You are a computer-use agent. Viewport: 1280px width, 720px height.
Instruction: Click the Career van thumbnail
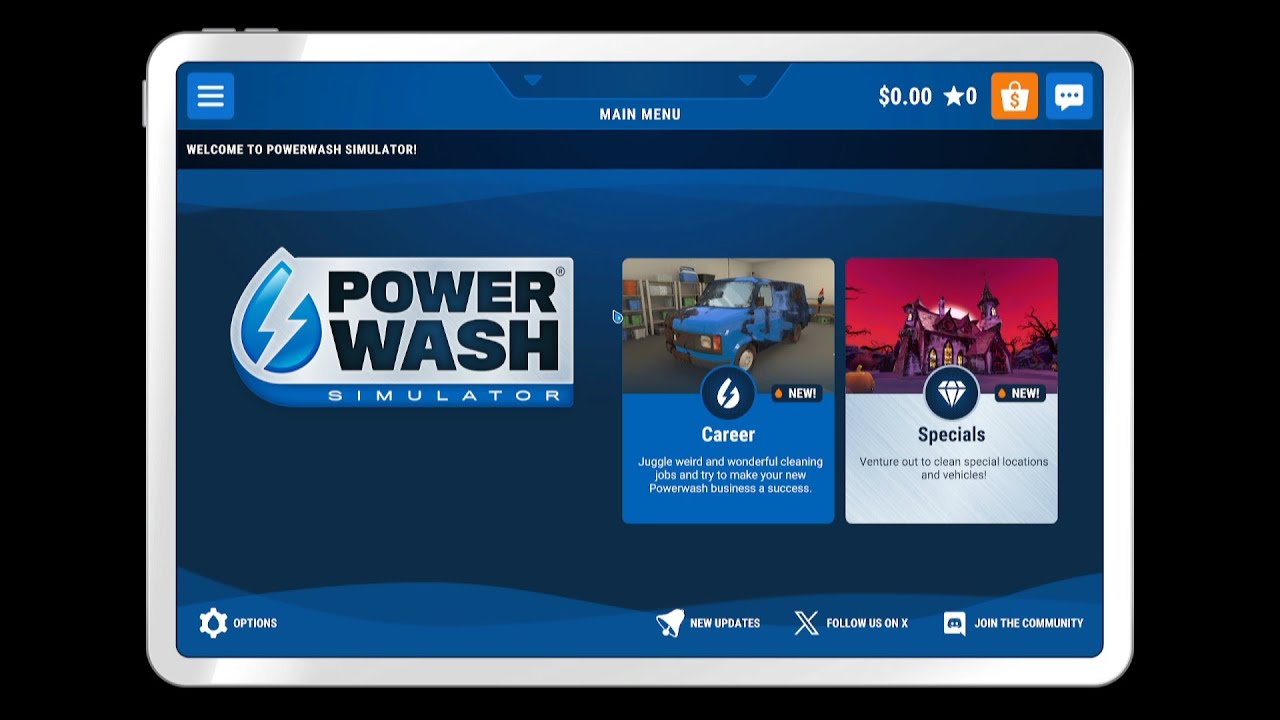pyautogui.click(x=728, y=325)
